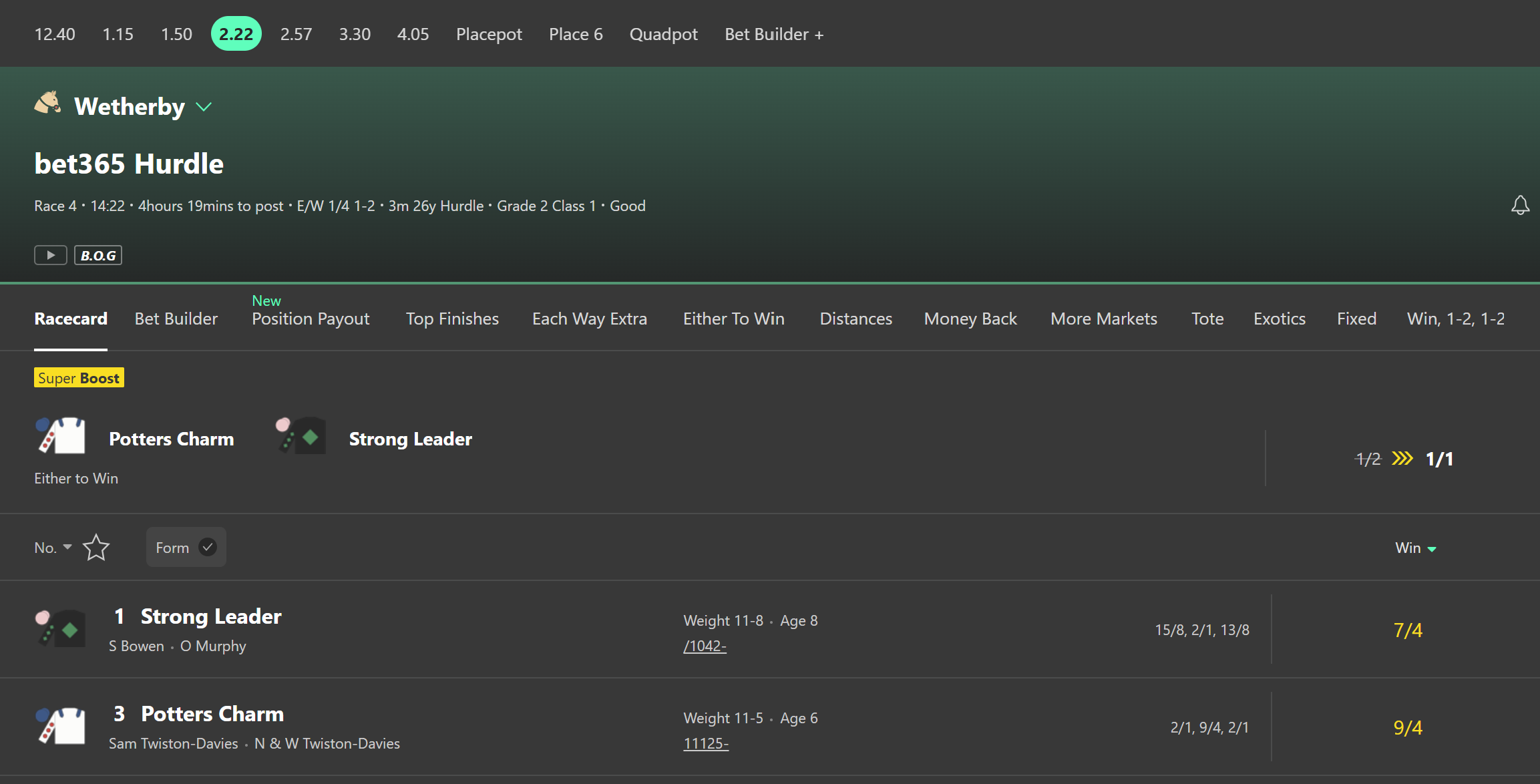Image resolution: width=1540 pixels, height=784 pixels.
Task: Select the 3.30 race time
Action: pos(355,34)
